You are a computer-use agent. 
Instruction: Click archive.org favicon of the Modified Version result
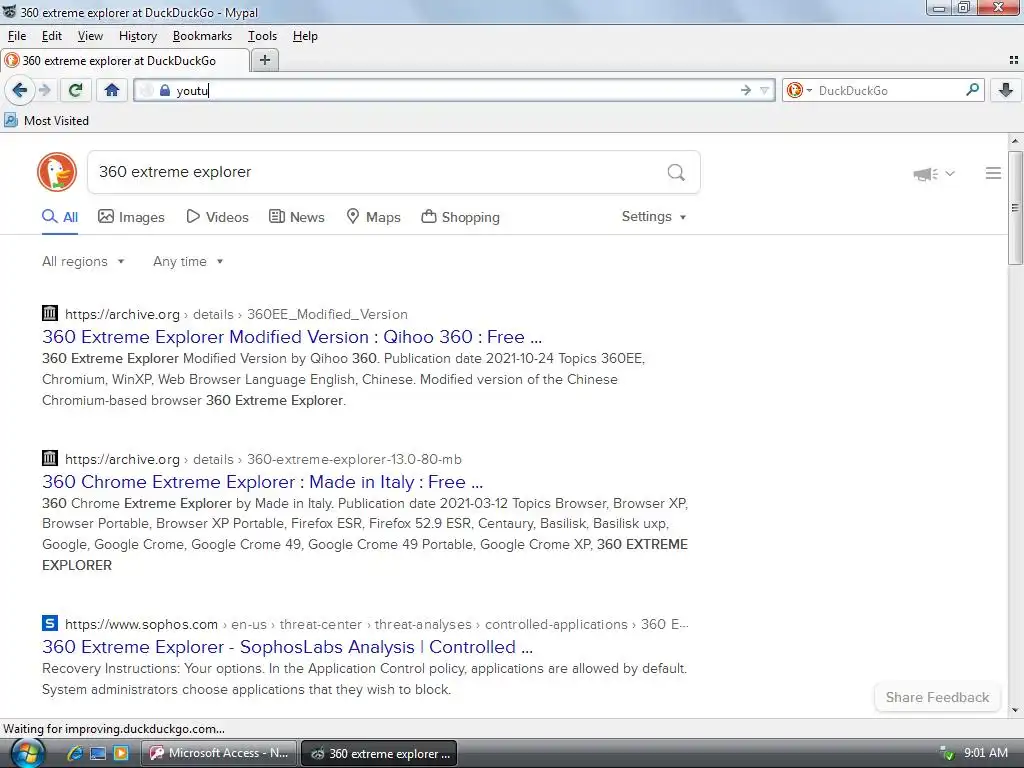pyautogui.click(x=50, y=313)
